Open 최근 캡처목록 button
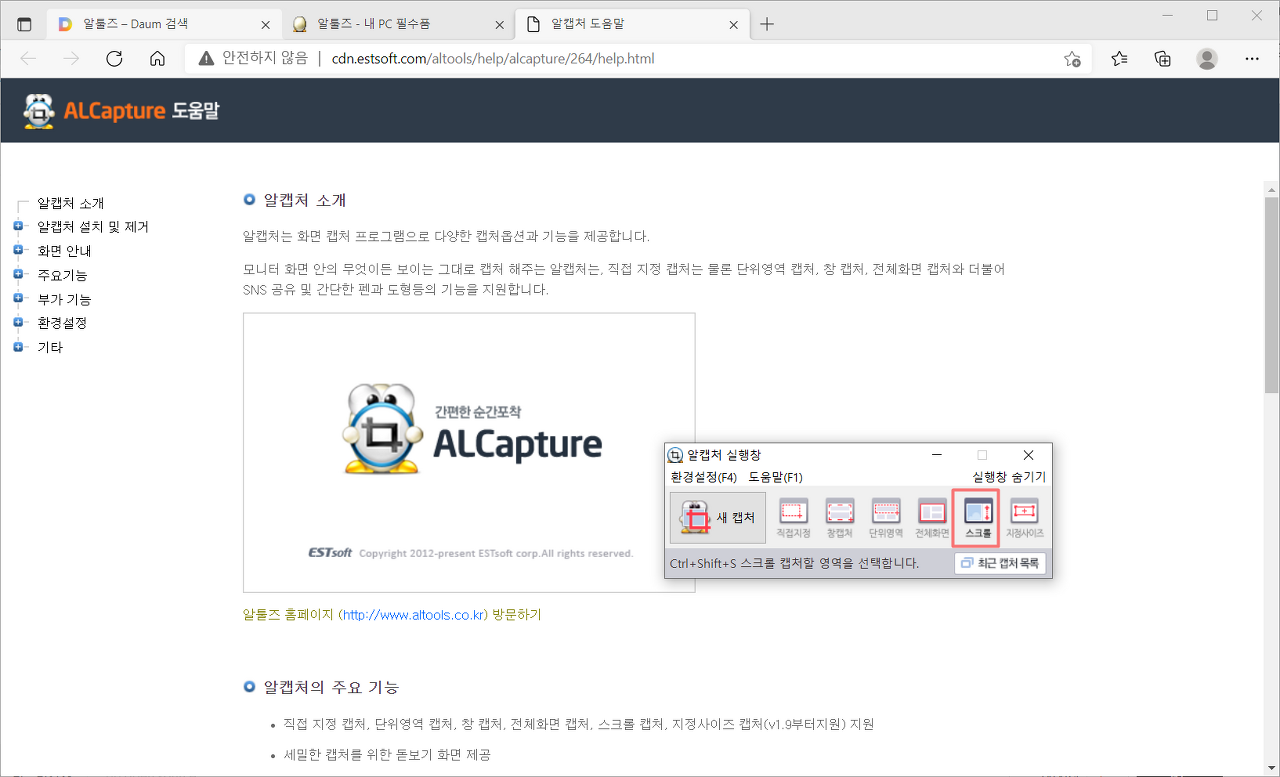Screen dimensions: 1280x777 [1000, 564]
